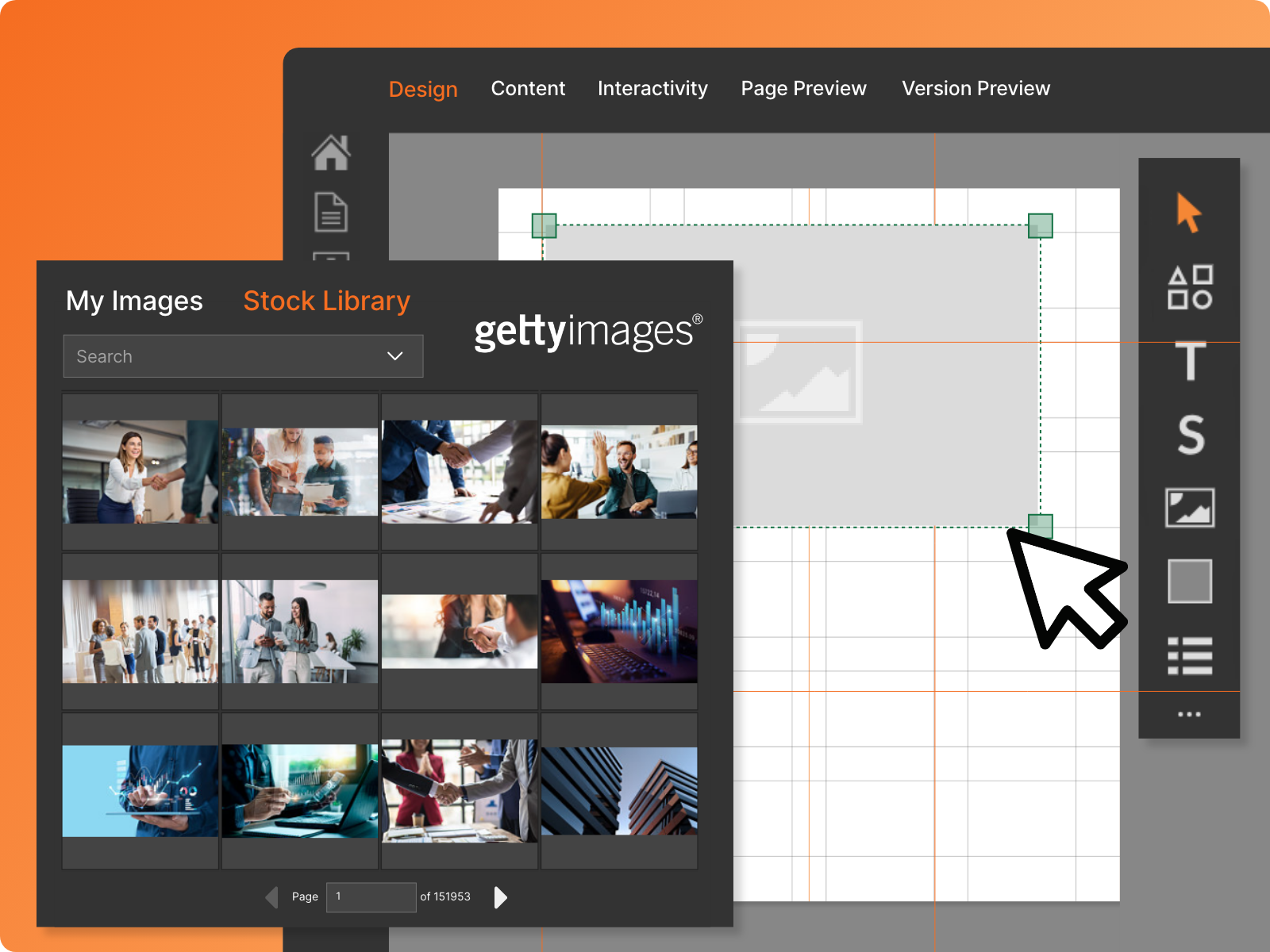The image size is (1270, 952).
Task: Open the Home icon in left sidebar
Action: coord(331,152)
